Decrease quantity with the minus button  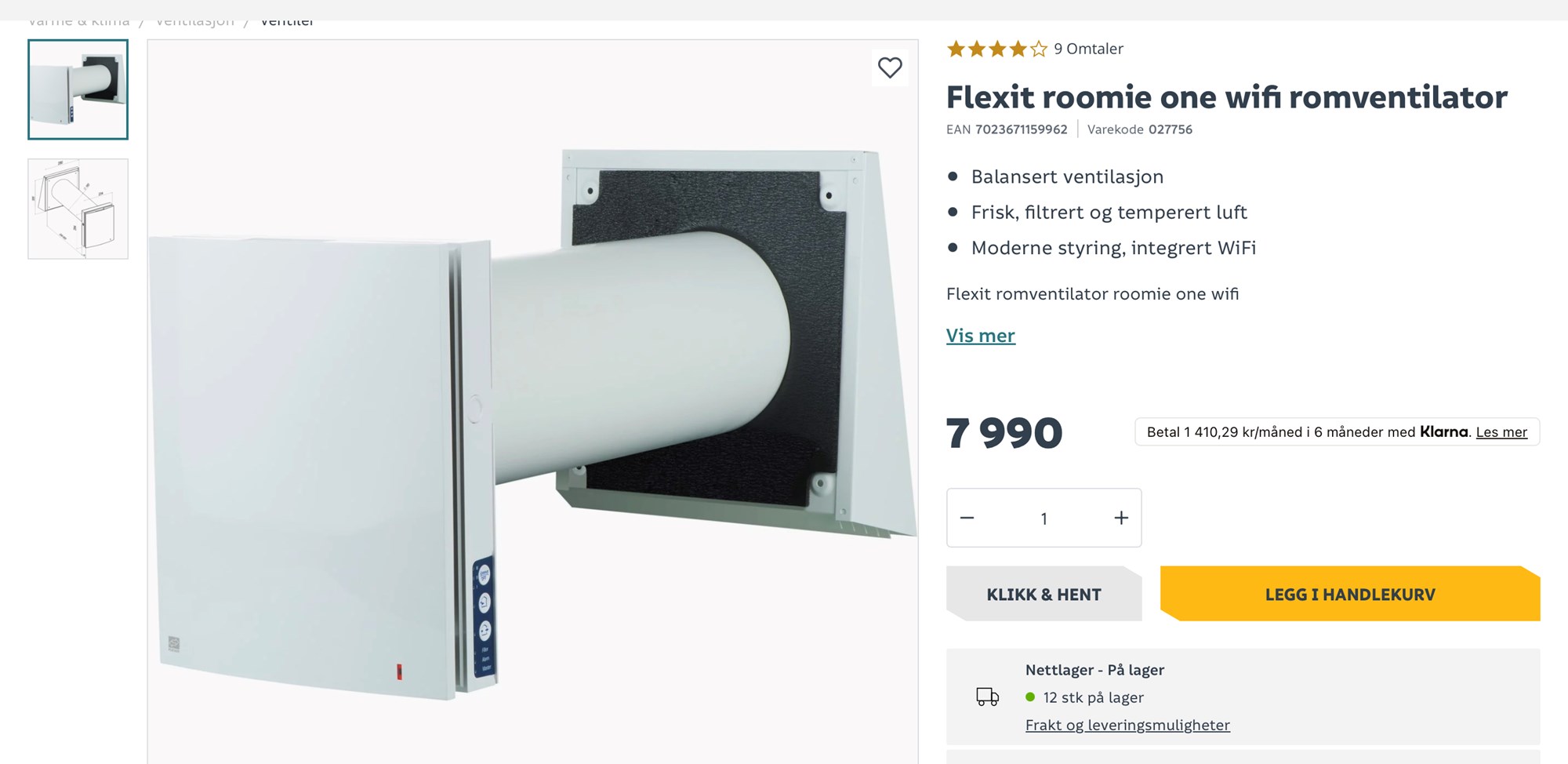click(x=967, y=518)
